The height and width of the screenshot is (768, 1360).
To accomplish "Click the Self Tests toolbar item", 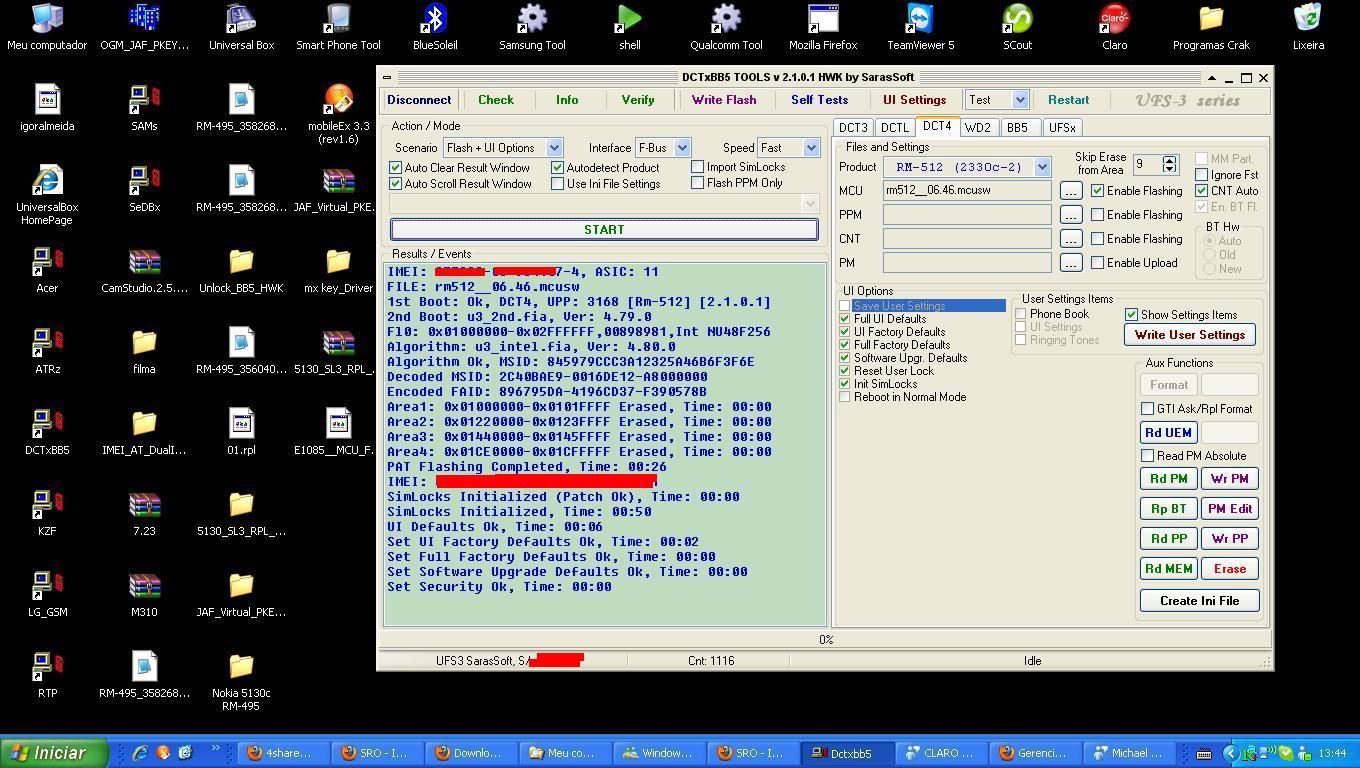I will (819, 100).
